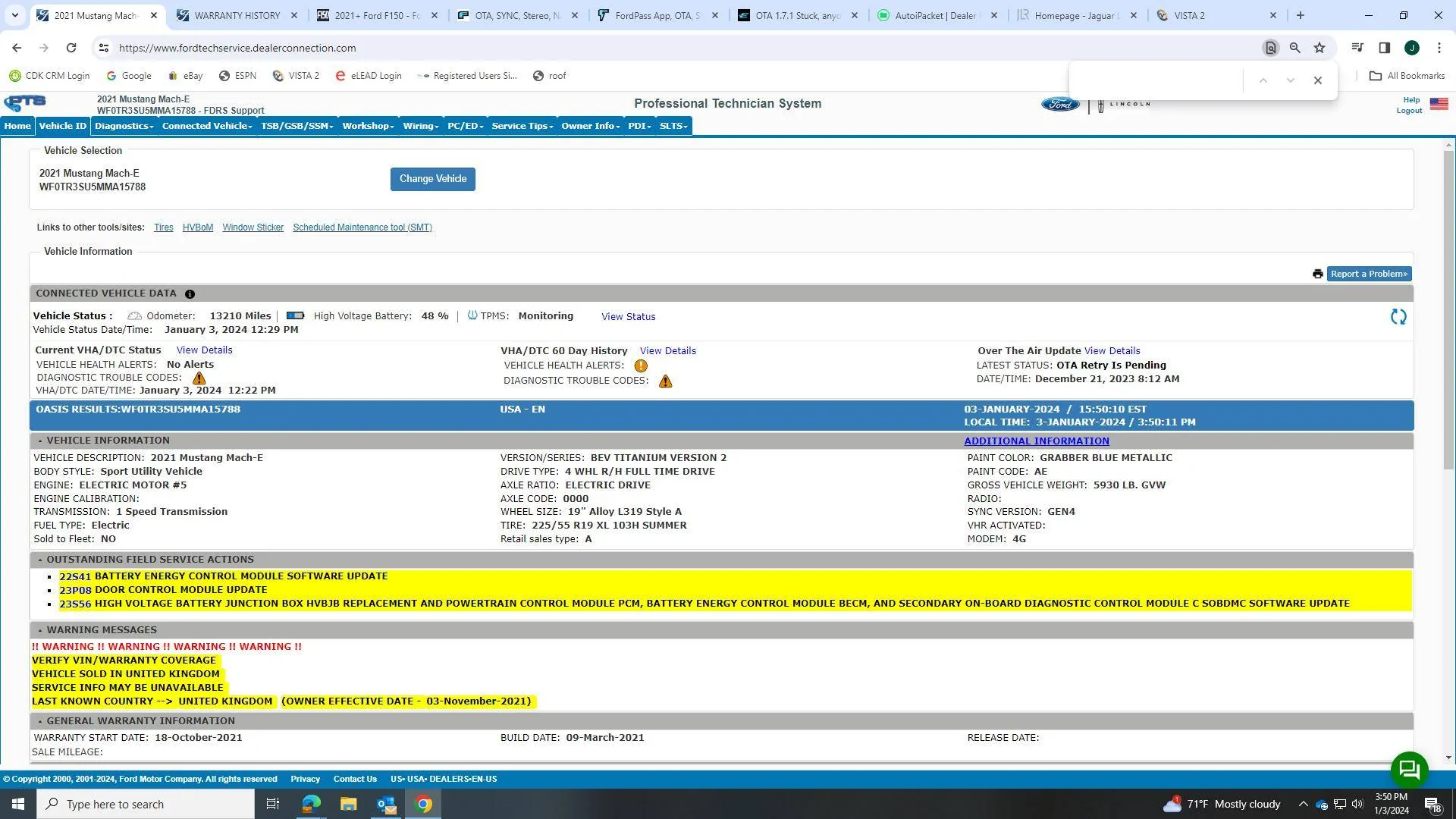Screen dimensions: 1456x819
Task: Open the Windows Start menu
Action: point(18,804)
